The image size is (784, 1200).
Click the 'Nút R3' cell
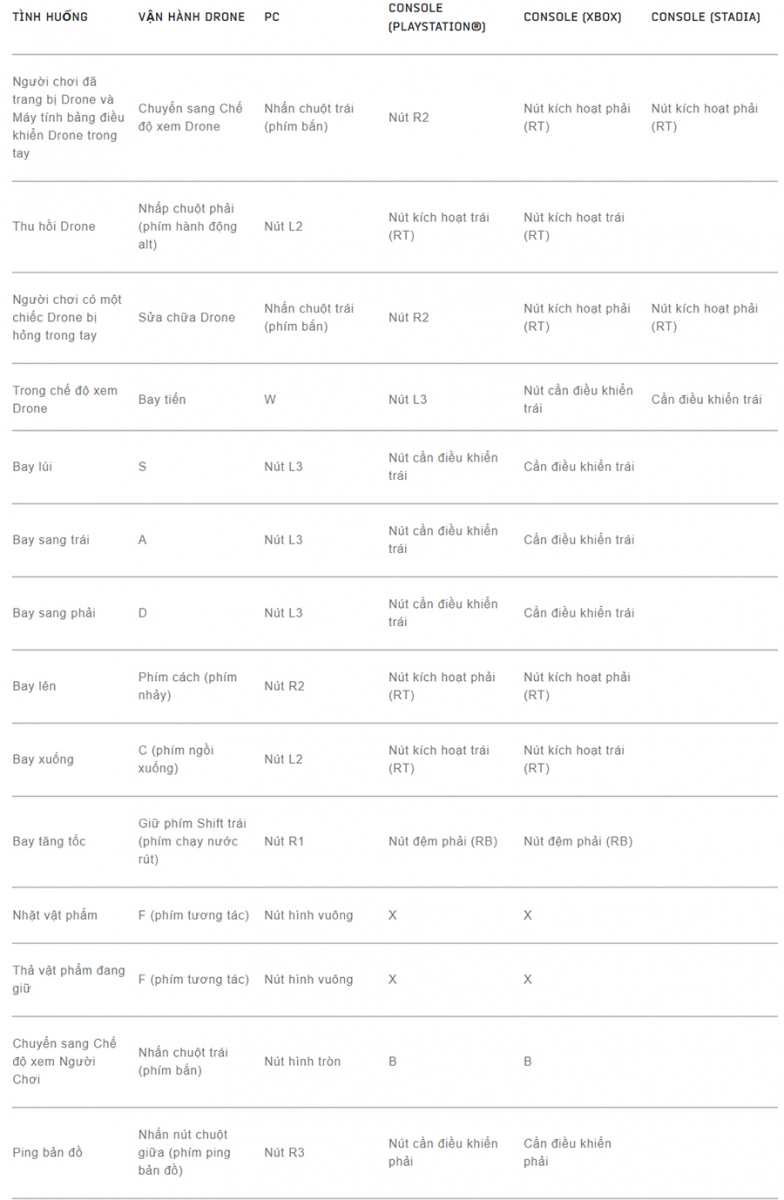[x=284, y=1152]
